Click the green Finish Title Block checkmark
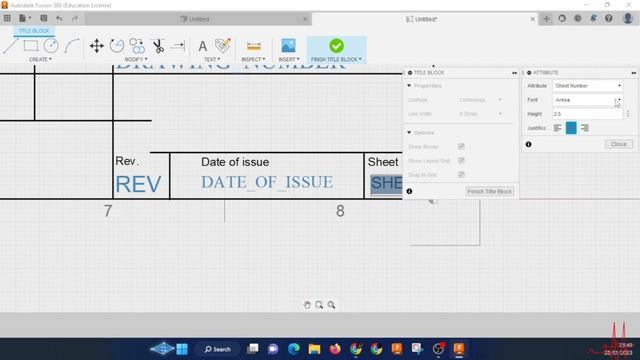This screenshot has width=640, height=360. [336, 46]
